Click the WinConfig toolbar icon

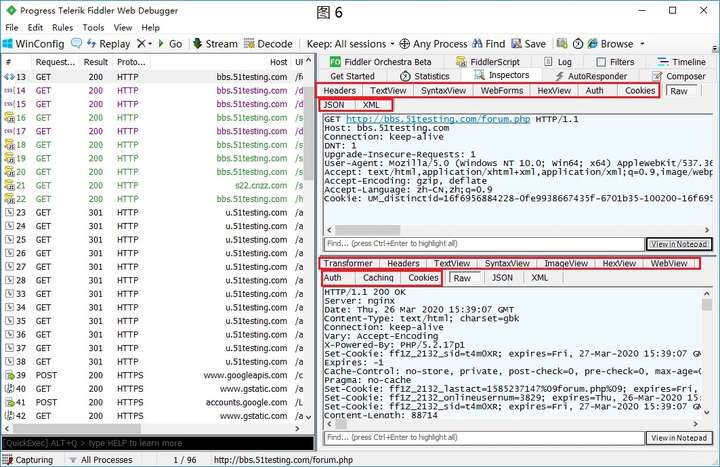(x=35, y=44)
